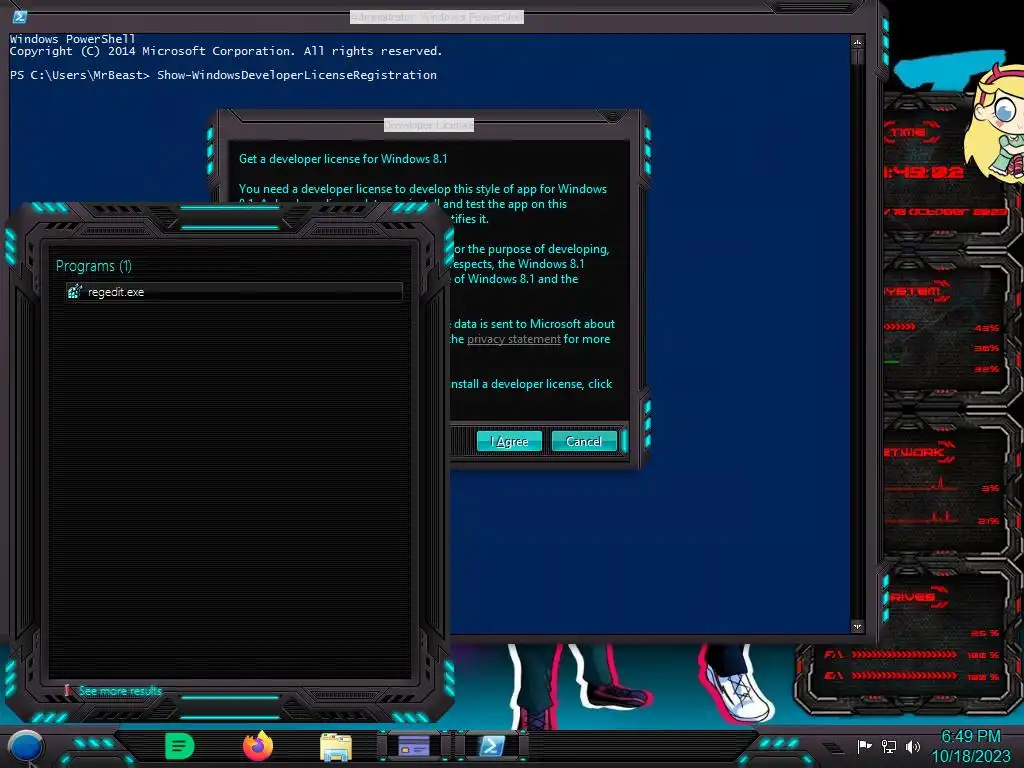Open Firefox from the taskbar
Viewport: 1024px width, 768px height.
point(258,746)
